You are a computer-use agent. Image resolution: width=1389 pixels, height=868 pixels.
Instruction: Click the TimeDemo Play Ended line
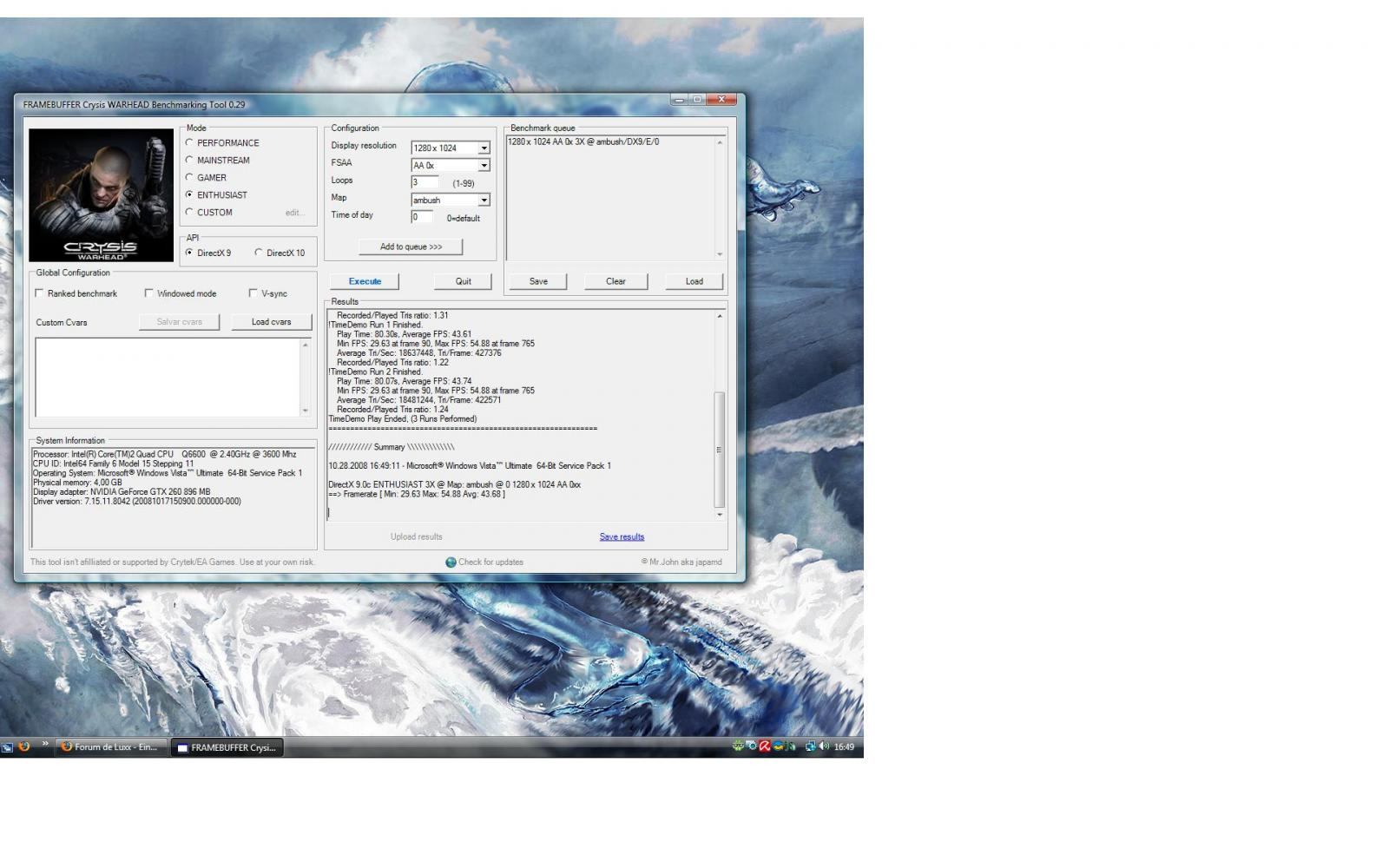[x=403, y=419]
